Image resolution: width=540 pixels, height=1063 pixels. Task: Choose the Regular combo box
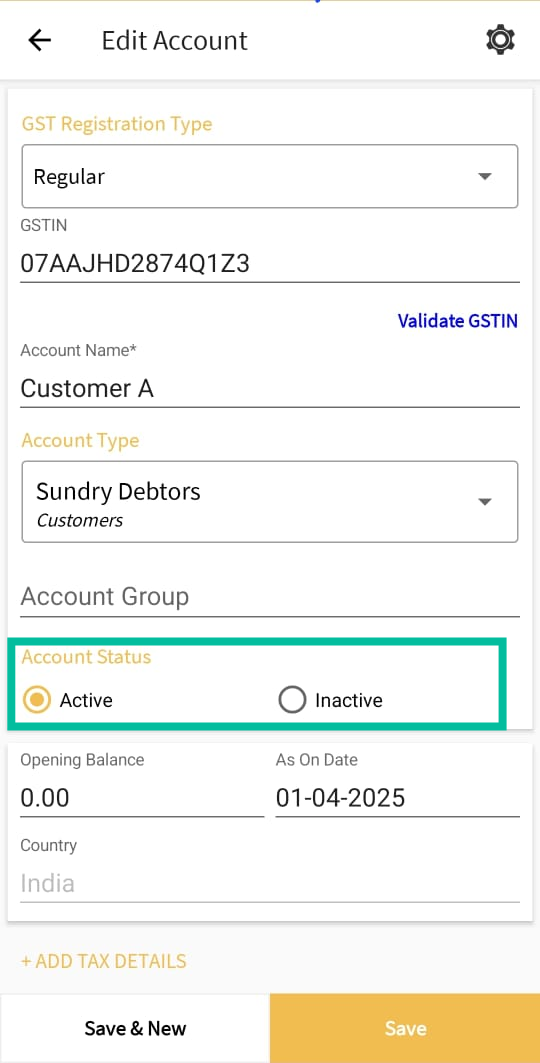(x=270, y=176)
